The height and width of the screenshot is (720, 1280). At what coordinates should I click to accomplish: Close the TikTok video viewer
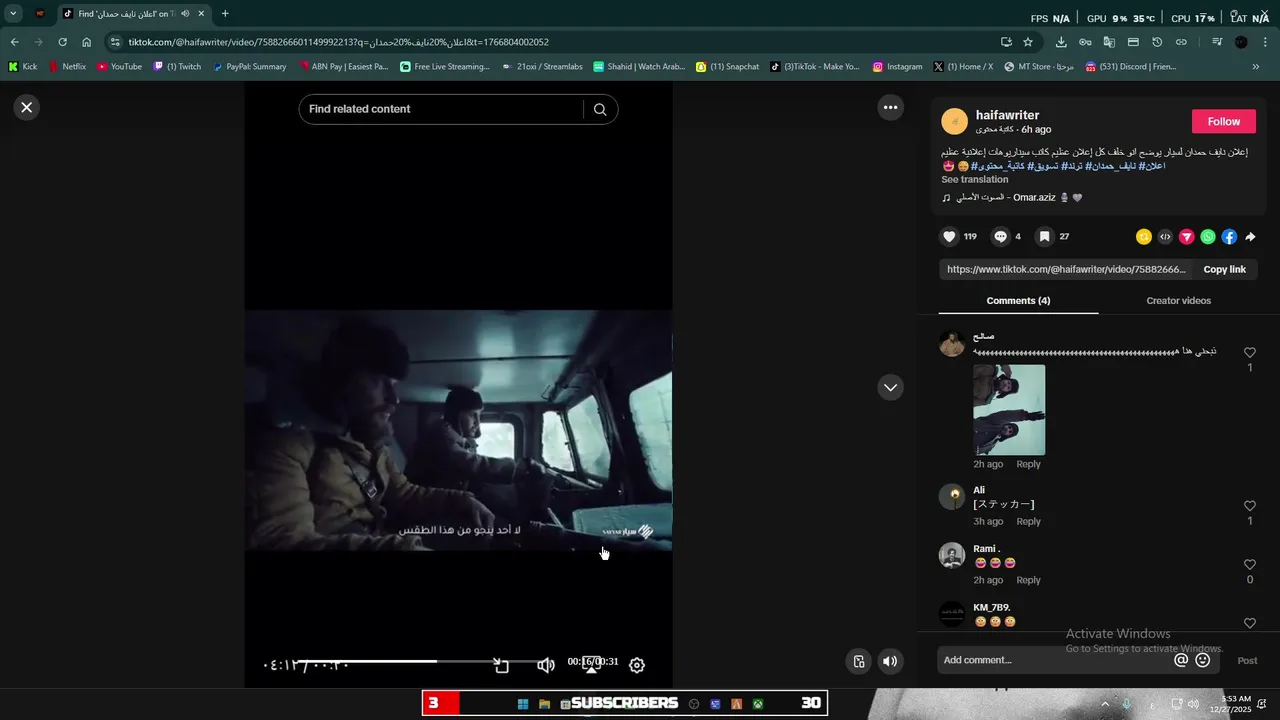point(27,107)
